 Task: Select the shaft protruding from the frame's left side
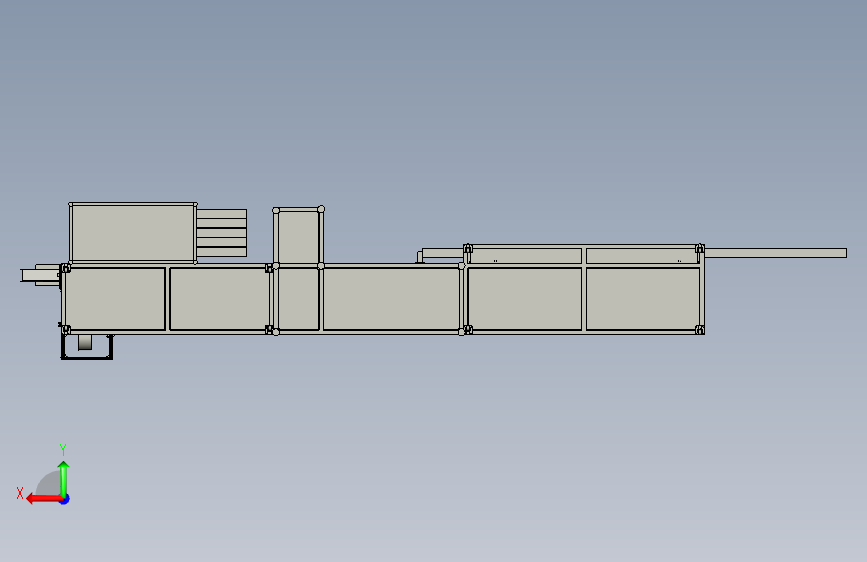click(40, 275)
